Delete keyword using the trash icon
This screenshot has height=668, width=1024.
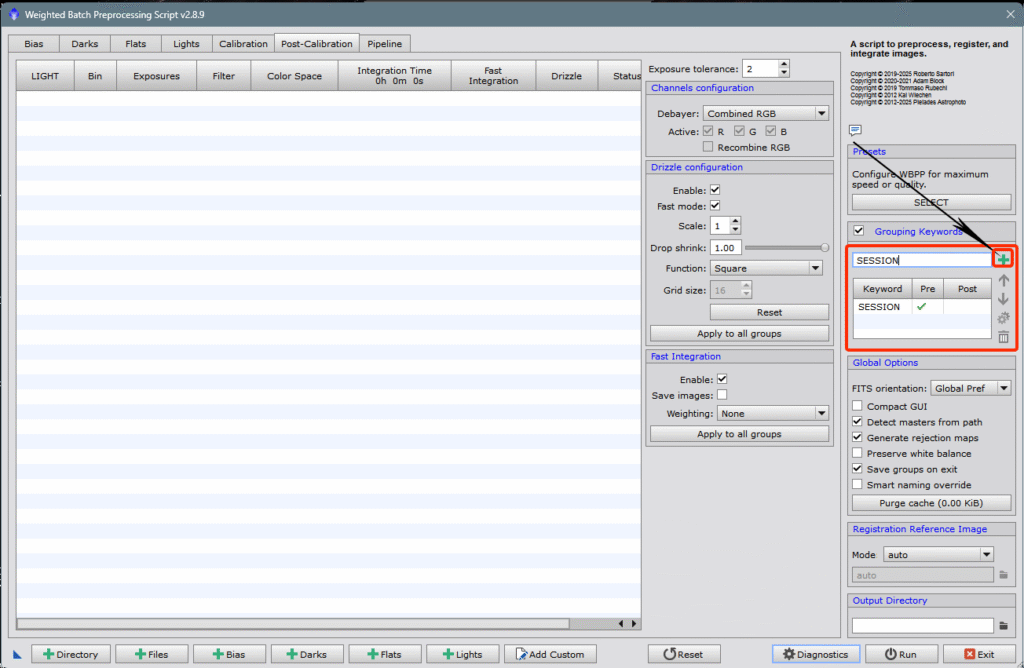click(x=1003, y=337)
